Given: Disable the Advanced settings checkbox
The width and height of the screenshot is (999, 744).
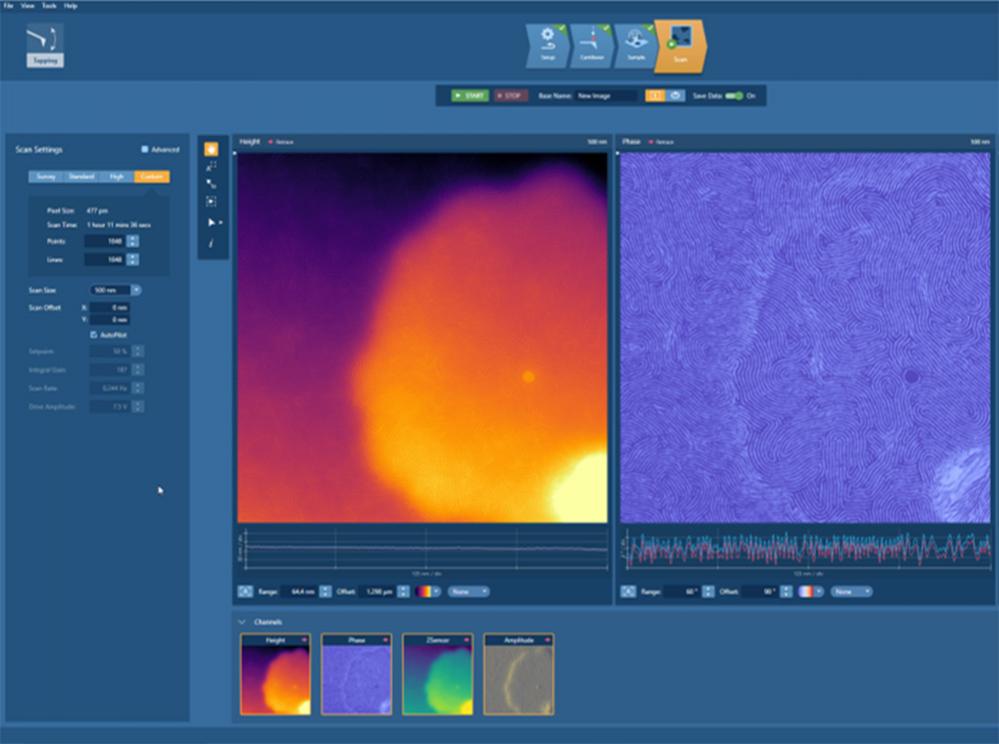Looking at the screenshot, I should 144,148.
